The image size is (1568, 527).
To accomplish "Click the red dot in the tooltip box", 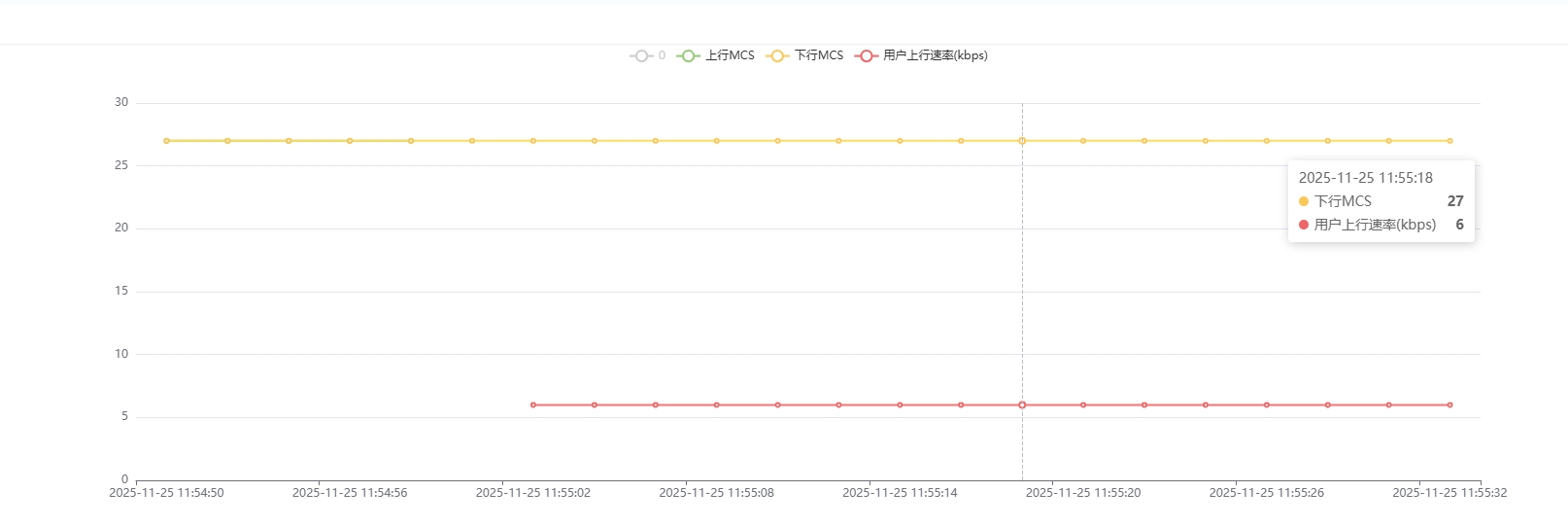I will click(1304, 225).
